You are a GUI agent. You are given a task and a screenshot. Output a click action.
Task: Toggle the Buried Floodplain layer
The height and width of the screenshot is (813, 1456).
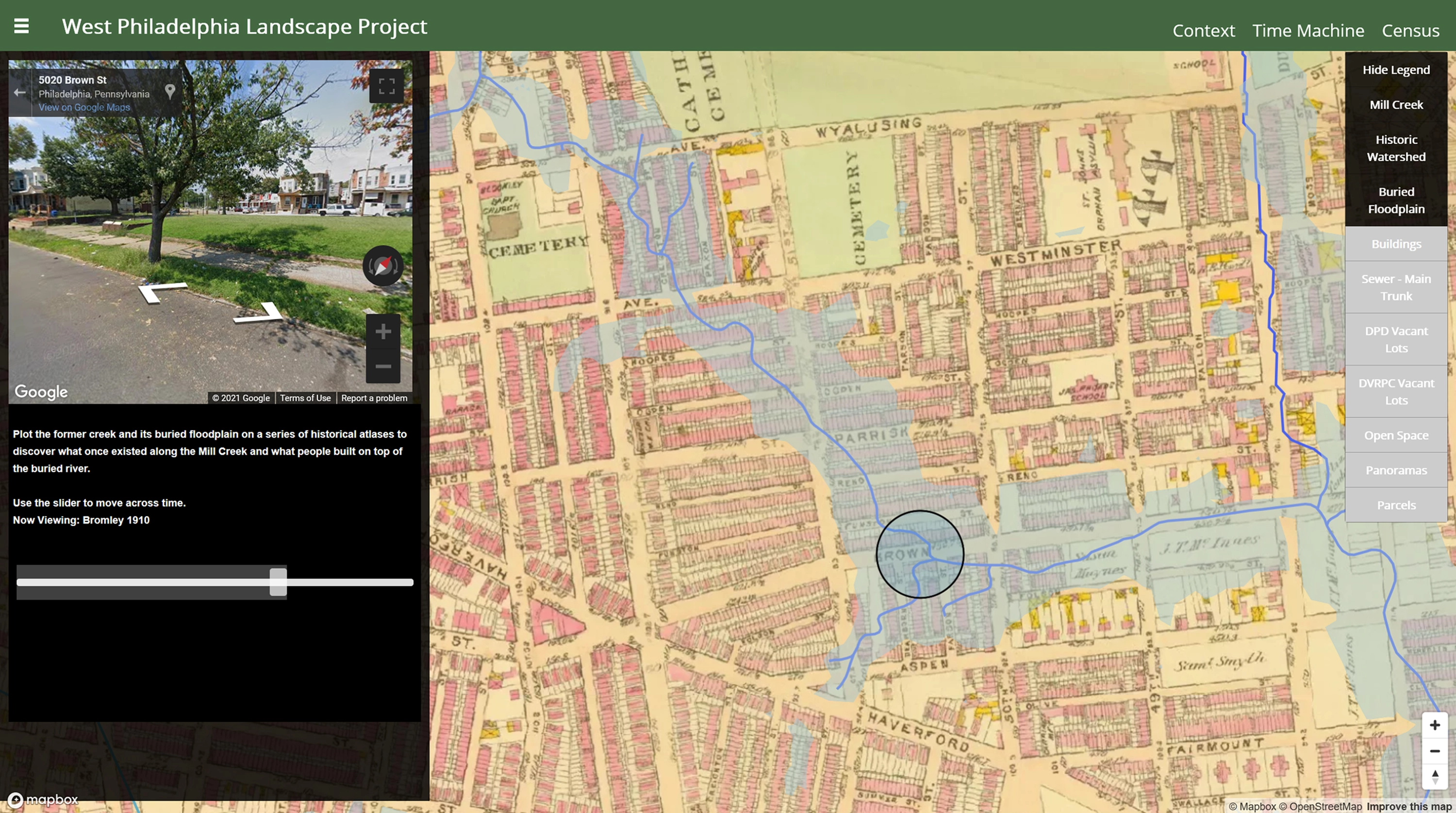[1395, 200]
